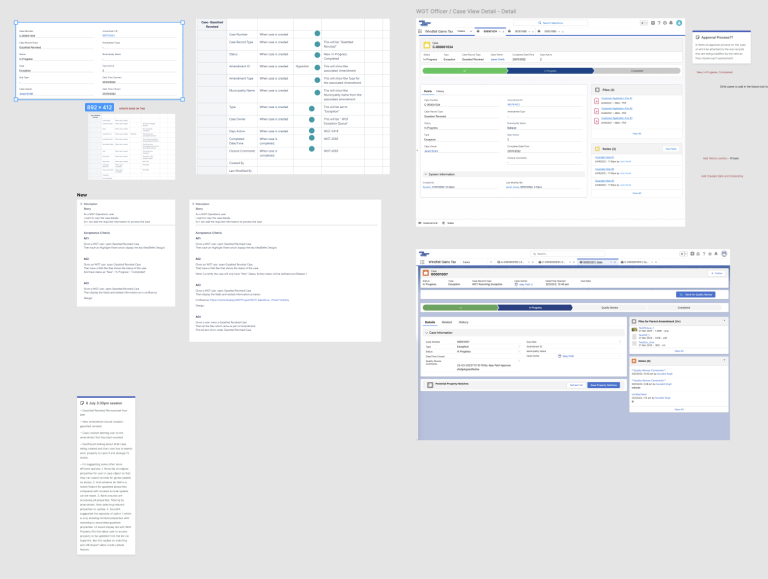Click the Files for Parent Amendment card icon
The image size is (768, 579).
[x=634, y=321]
